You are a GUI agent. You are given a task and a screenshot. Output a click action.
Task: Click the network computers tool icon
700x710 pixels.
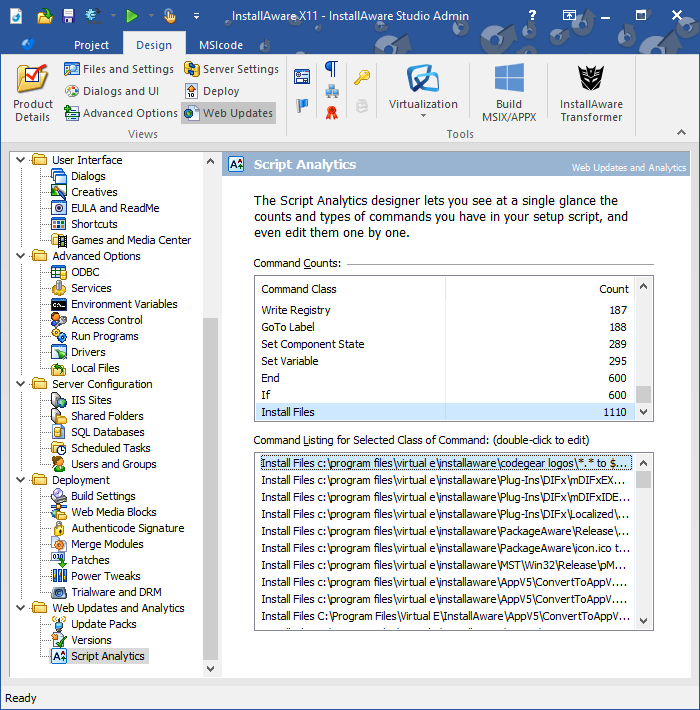[332, 91]
